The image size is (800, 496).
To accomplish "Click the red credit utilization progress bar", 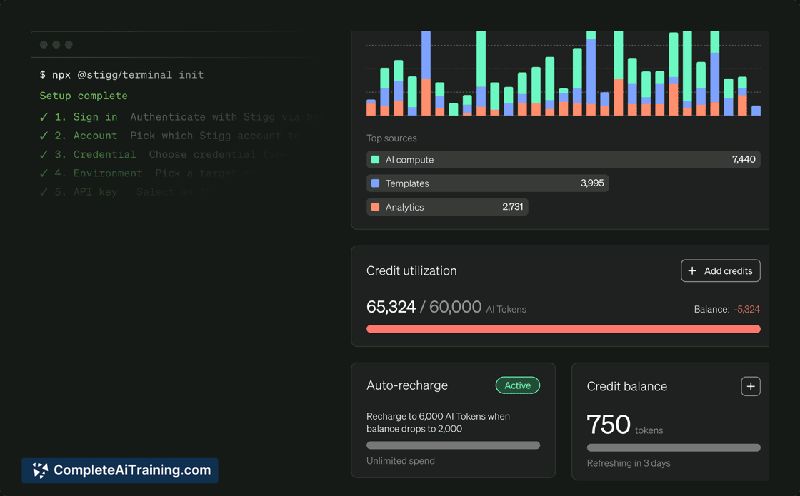I will click(x=563, y=329).
